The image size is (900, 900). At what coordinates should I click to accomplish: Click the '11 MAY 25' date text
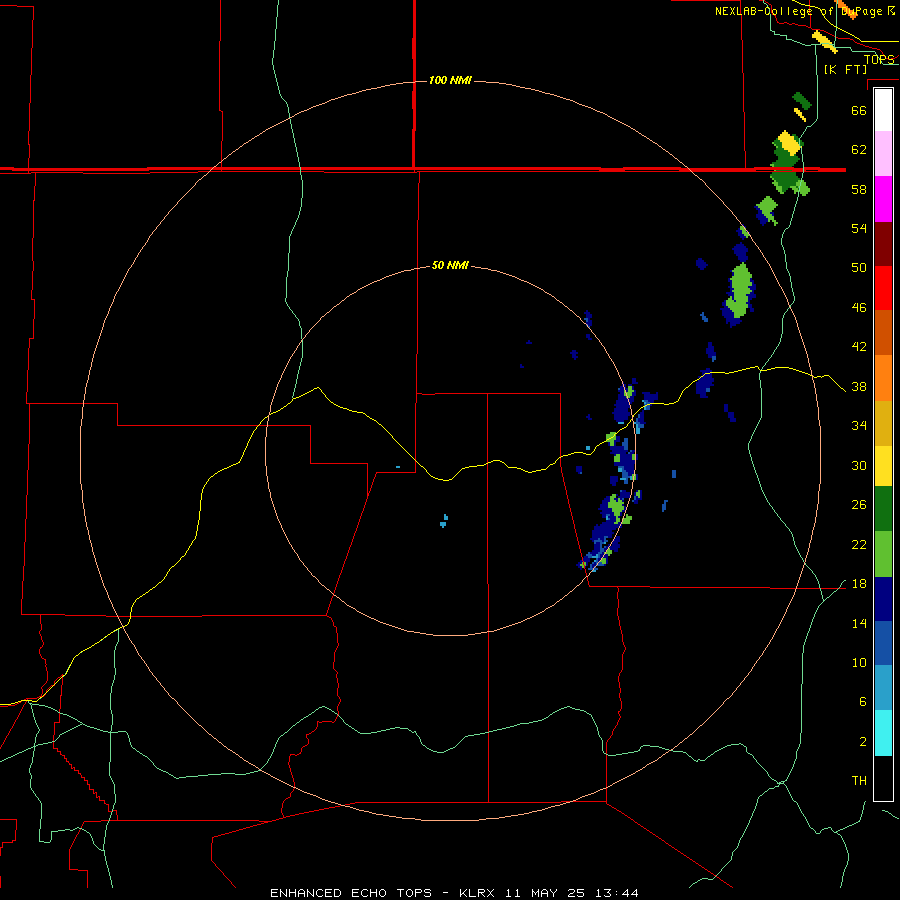coord(545,893)
